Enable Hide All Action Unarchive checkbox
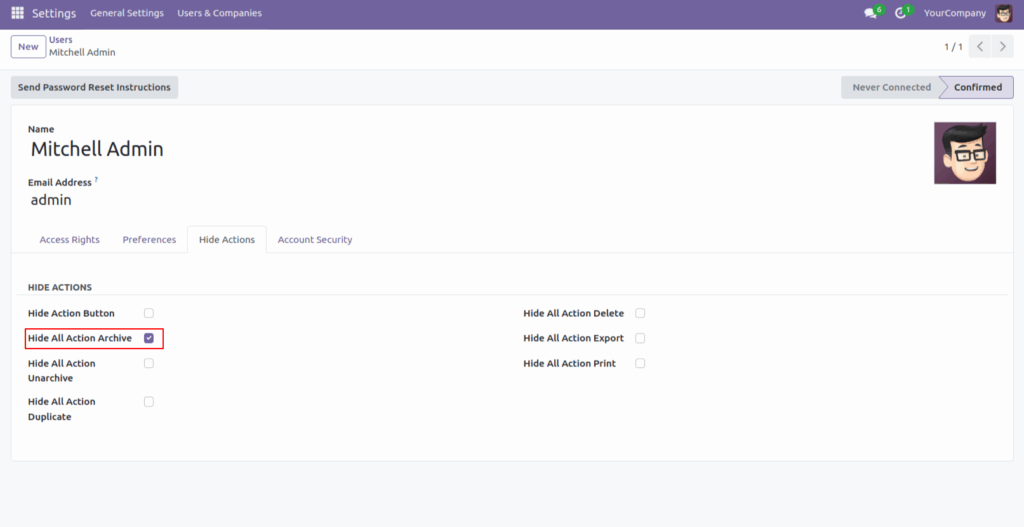 pos(149,363)
